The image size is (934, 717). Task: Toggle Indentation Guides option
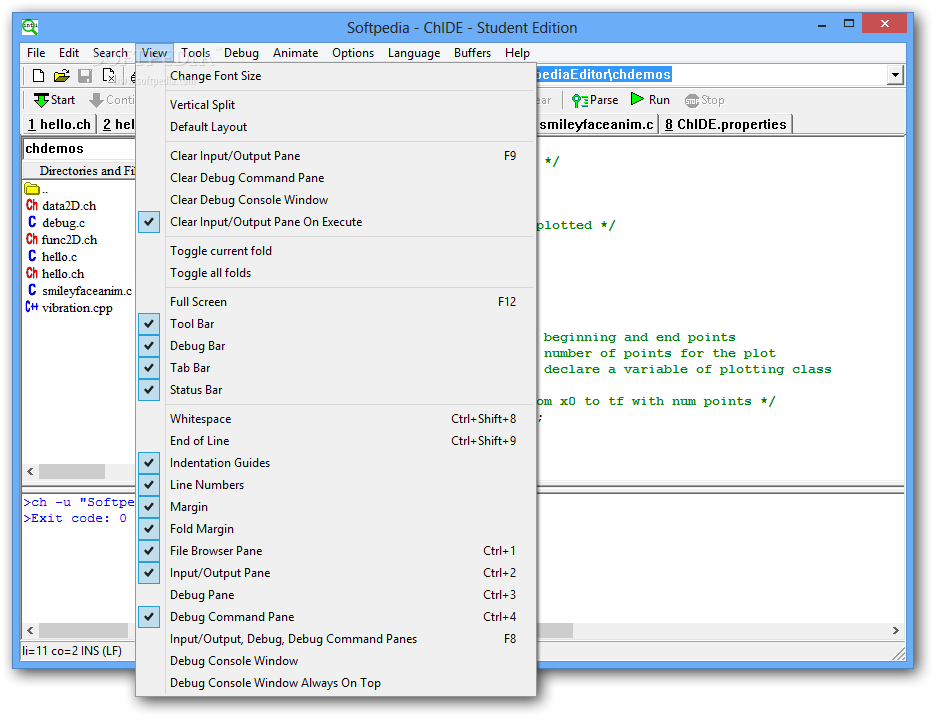point(336,463)
